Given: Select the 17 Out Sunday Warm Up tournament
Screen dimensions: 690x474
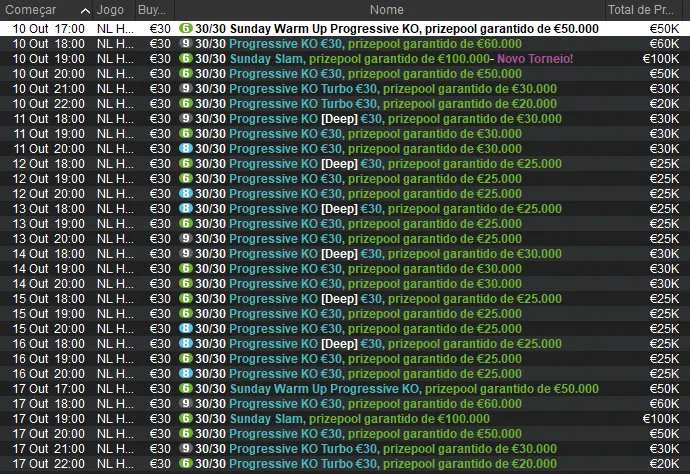Looking at the screenshot, I should click(x=345, y=388).
